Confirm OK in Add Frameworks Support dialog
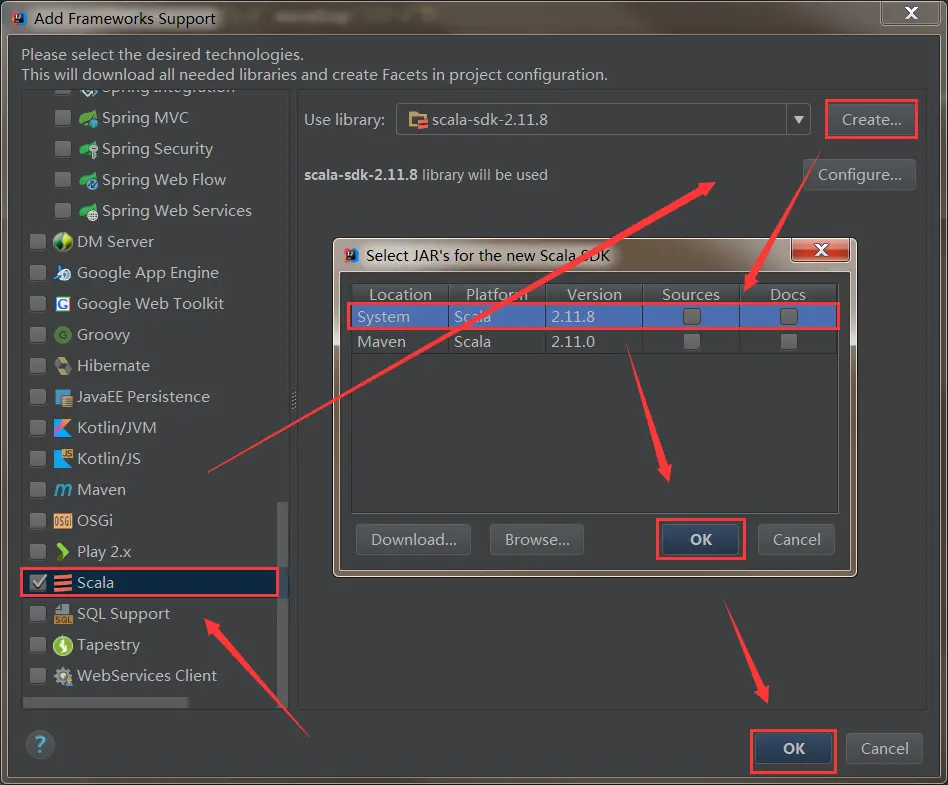 click(793, 749)
